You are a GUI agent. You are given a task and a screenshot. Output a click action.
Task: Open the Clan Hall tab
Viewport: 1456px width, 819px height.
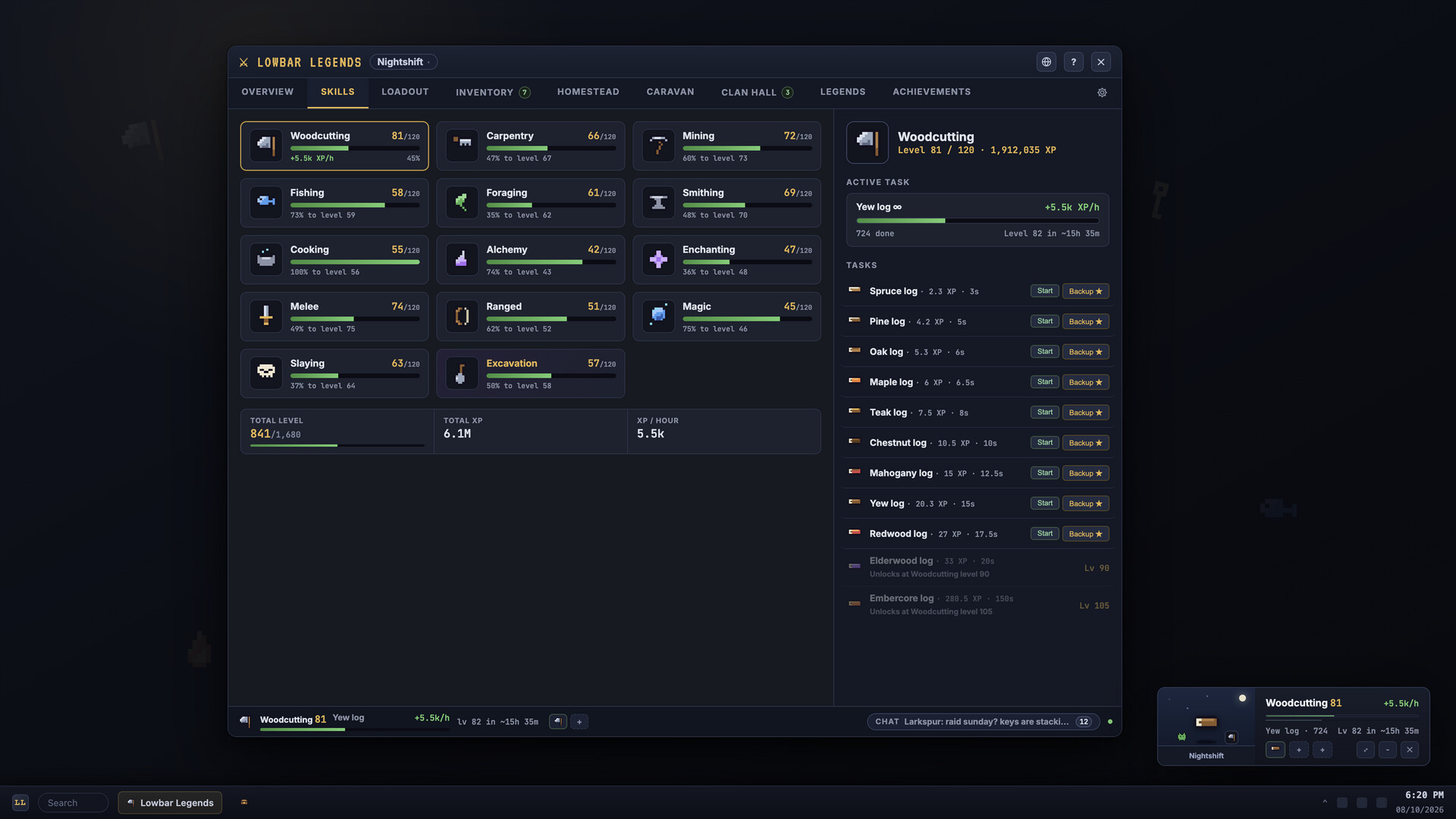point(757,93)
